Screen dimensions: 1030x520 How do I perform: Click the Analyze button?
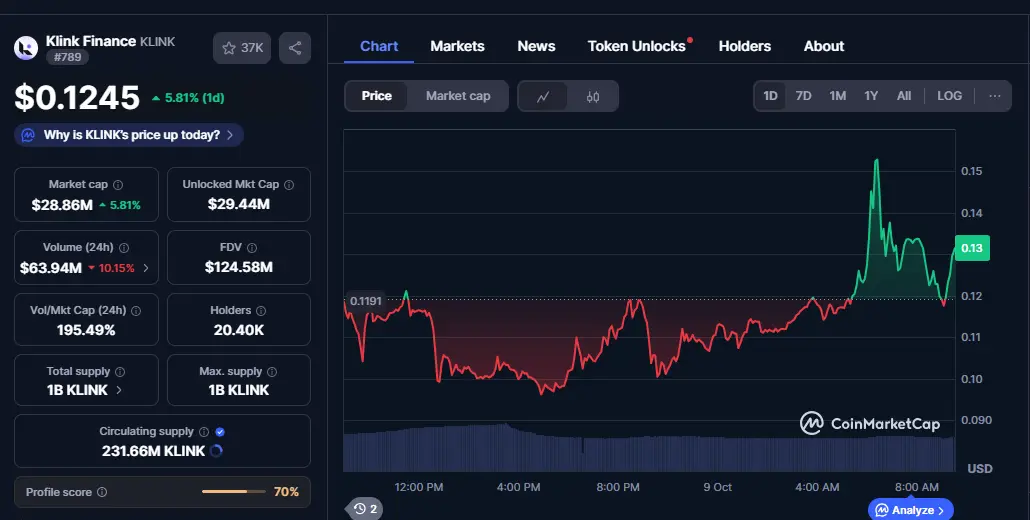coord(911,510)
